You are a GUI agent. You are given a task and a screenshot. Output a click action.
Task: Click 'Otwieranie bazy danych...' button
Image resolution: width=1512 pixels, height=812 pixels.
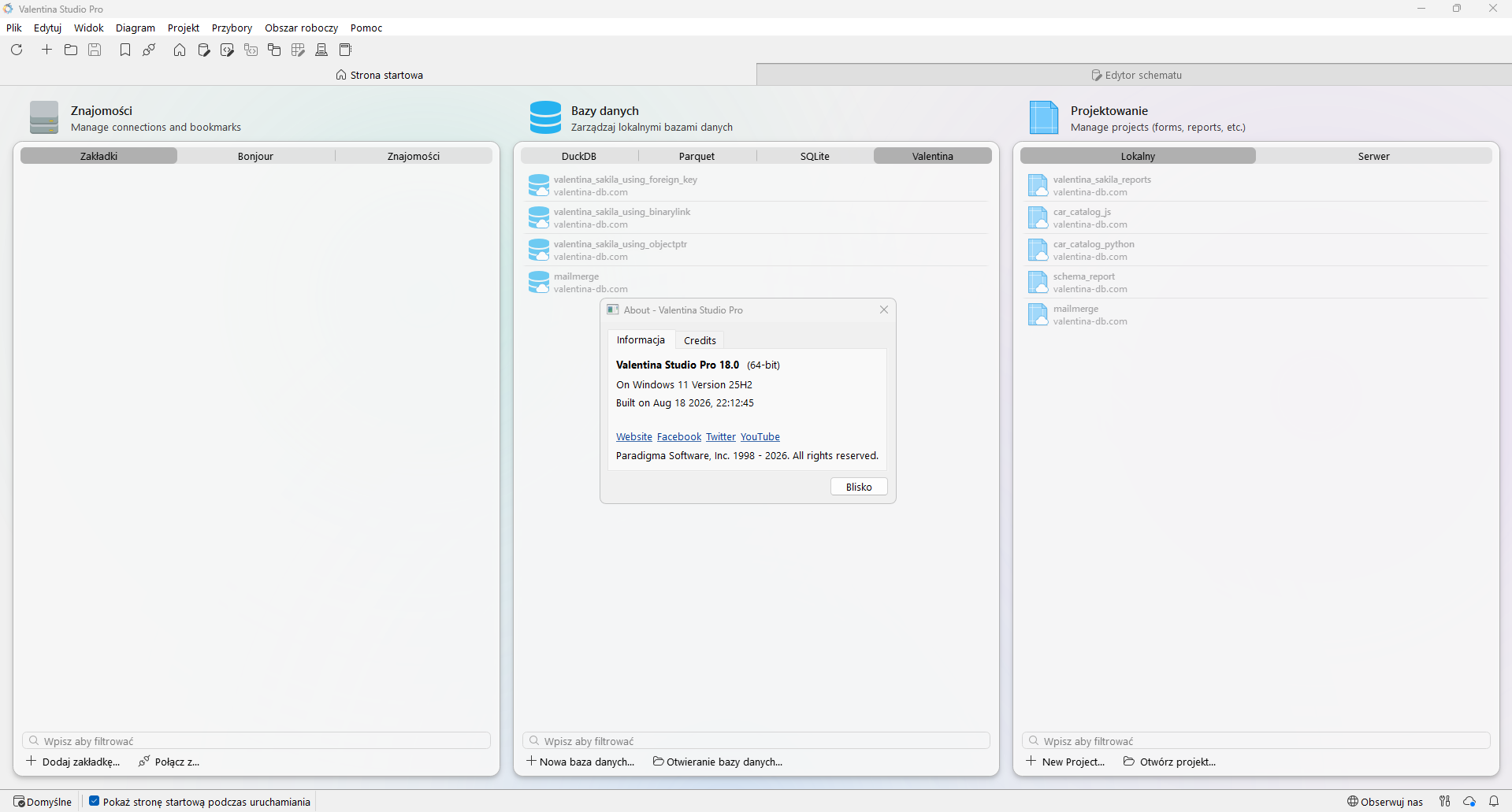[718, 762]
